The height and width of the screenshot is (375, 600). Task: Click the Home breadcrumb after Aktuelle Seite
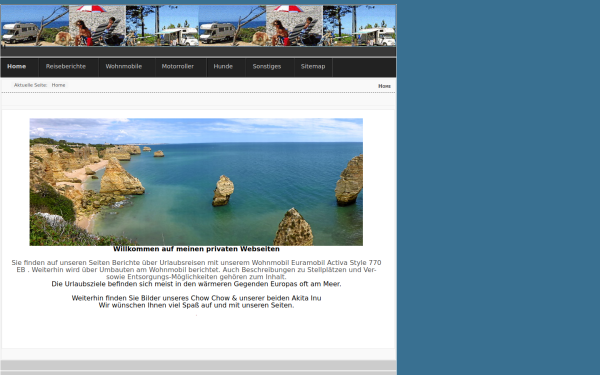59,85
